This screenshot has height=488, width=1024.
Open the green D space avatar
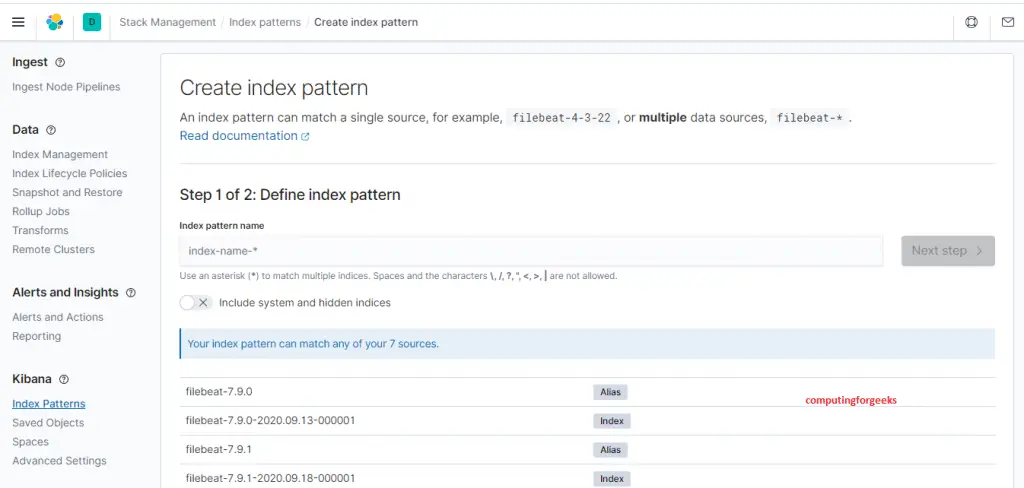(x=92, y=22)
